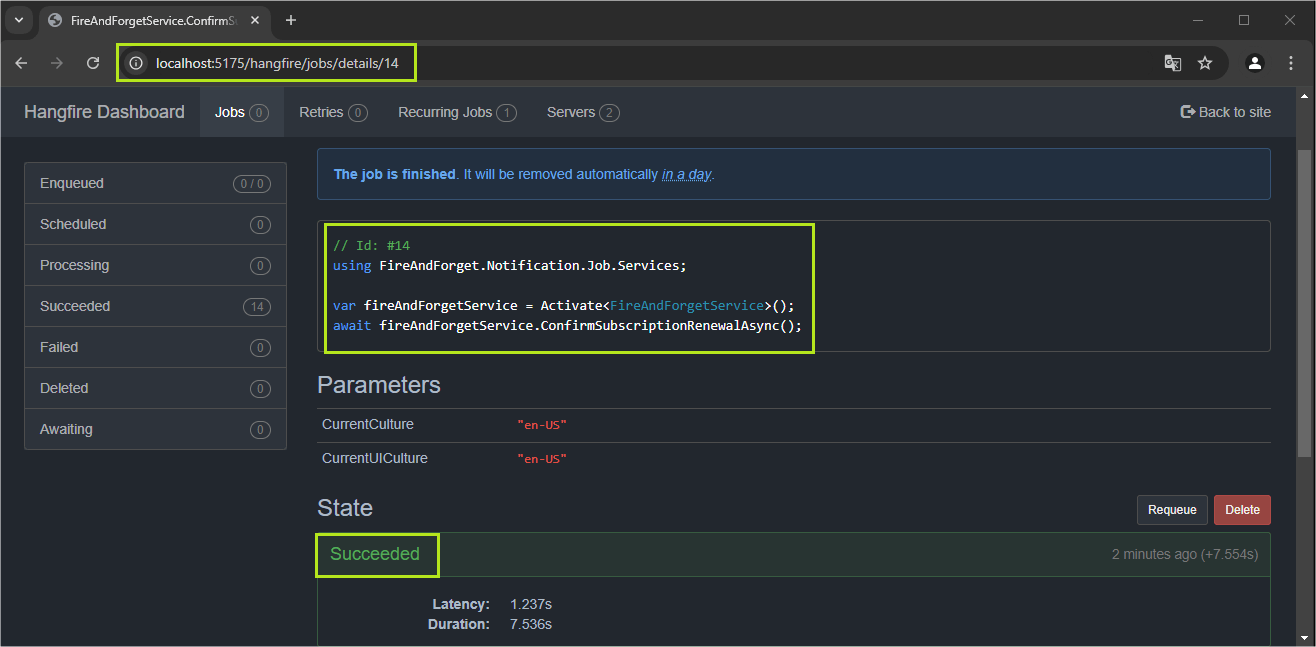Click the Succeeded state heading
1316x647 pixels.
click(375, 554)
